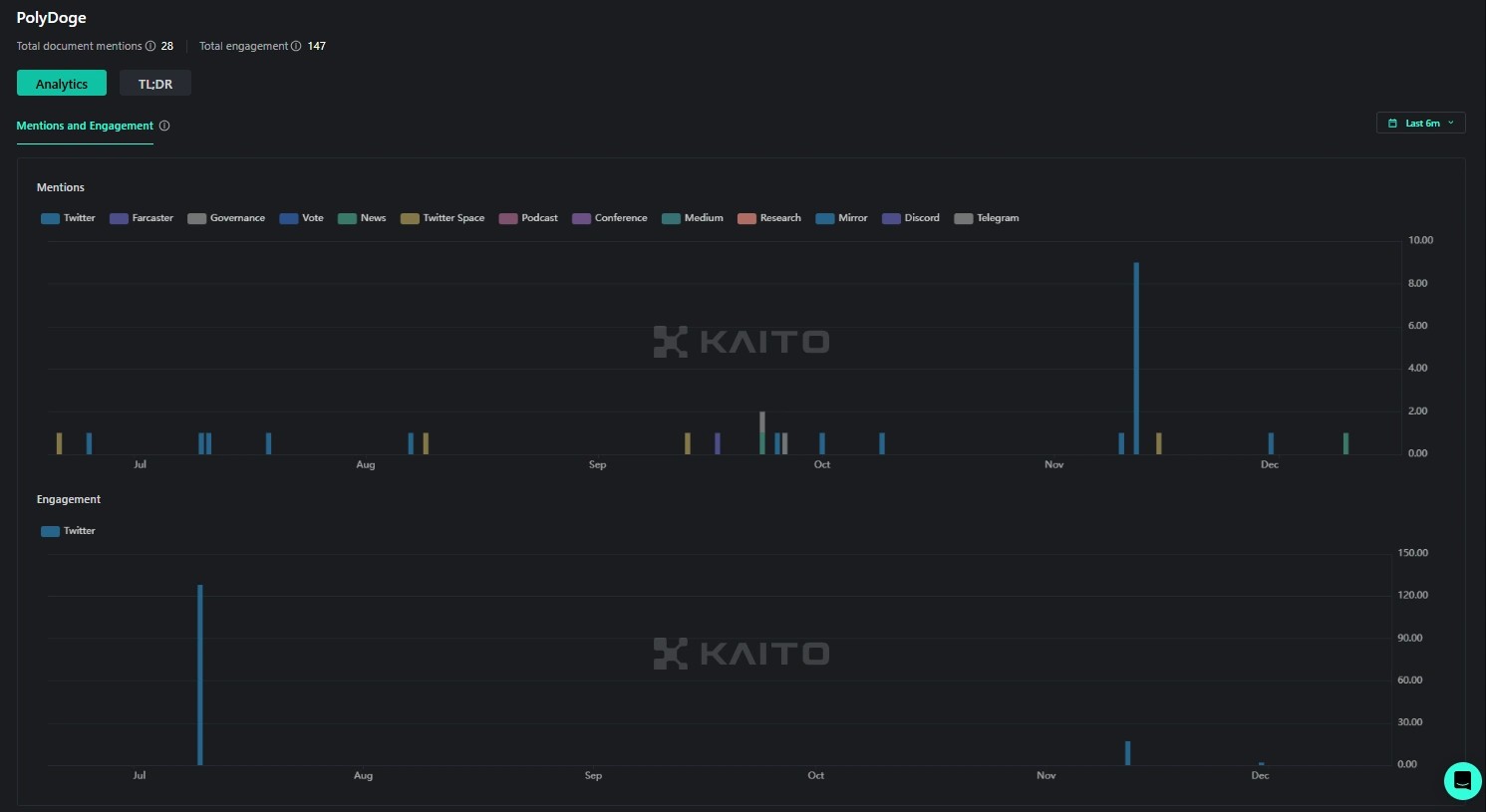Click the Podcast legend color swatch
This screenshot has width=1486, height=812.
pos(508,218)
